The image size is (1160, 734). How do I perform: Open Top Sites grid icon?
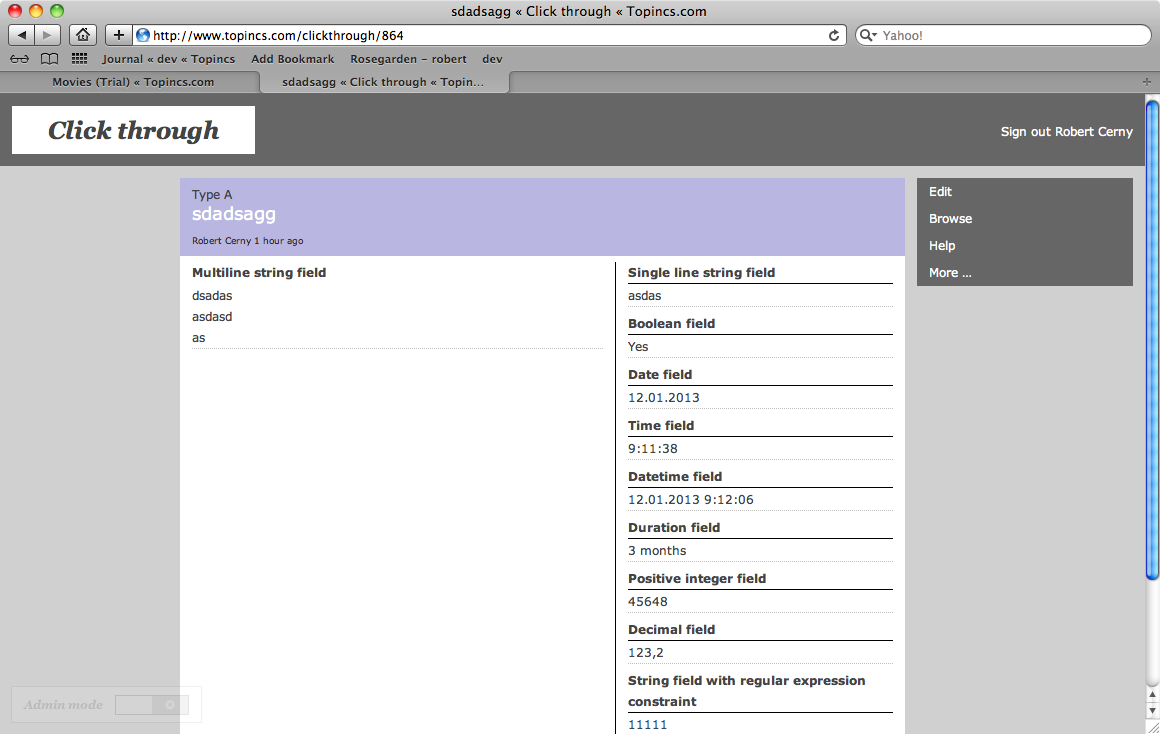click(80, 59)
